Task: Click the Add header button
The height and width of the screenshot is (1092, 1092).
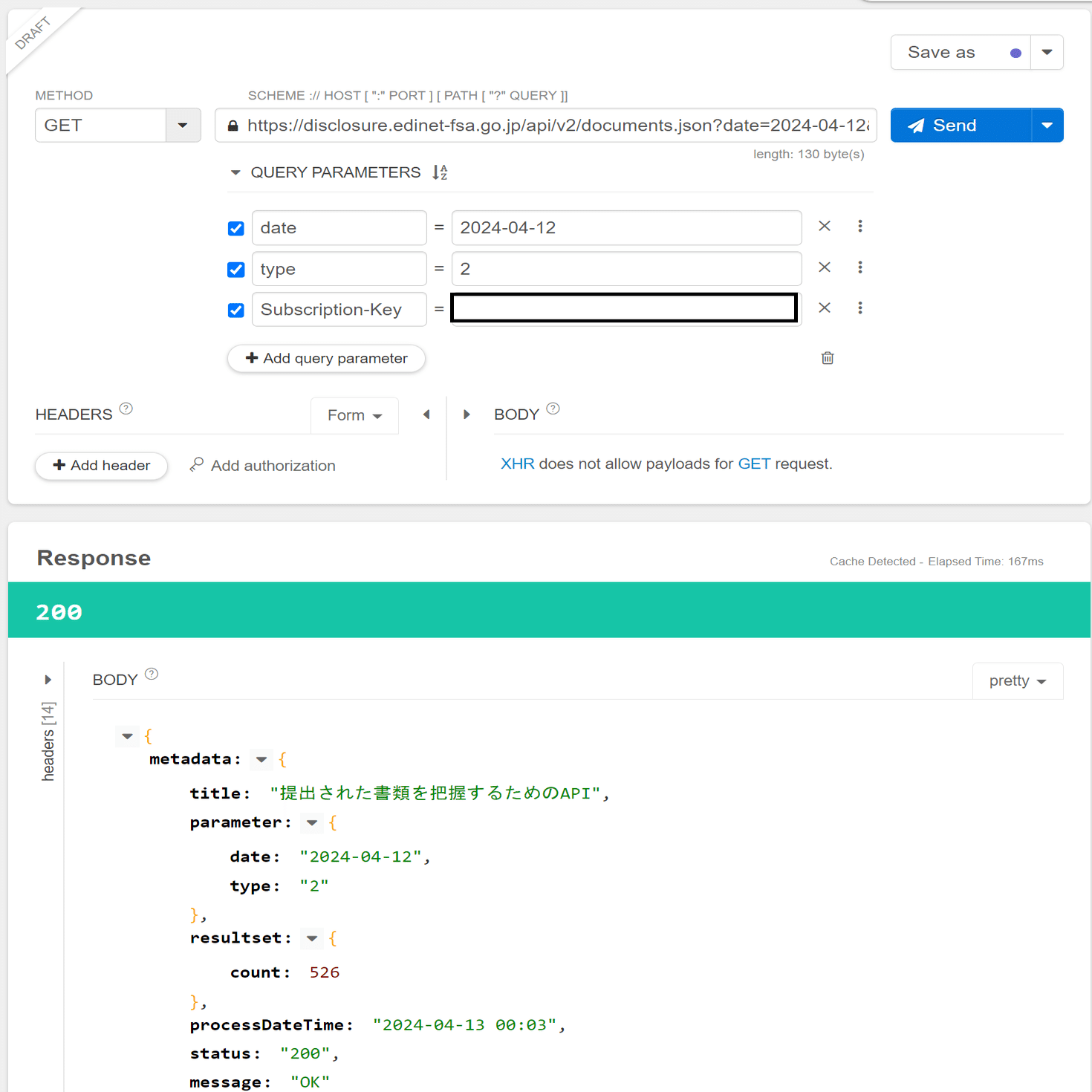Action: (x=101, y=466)
